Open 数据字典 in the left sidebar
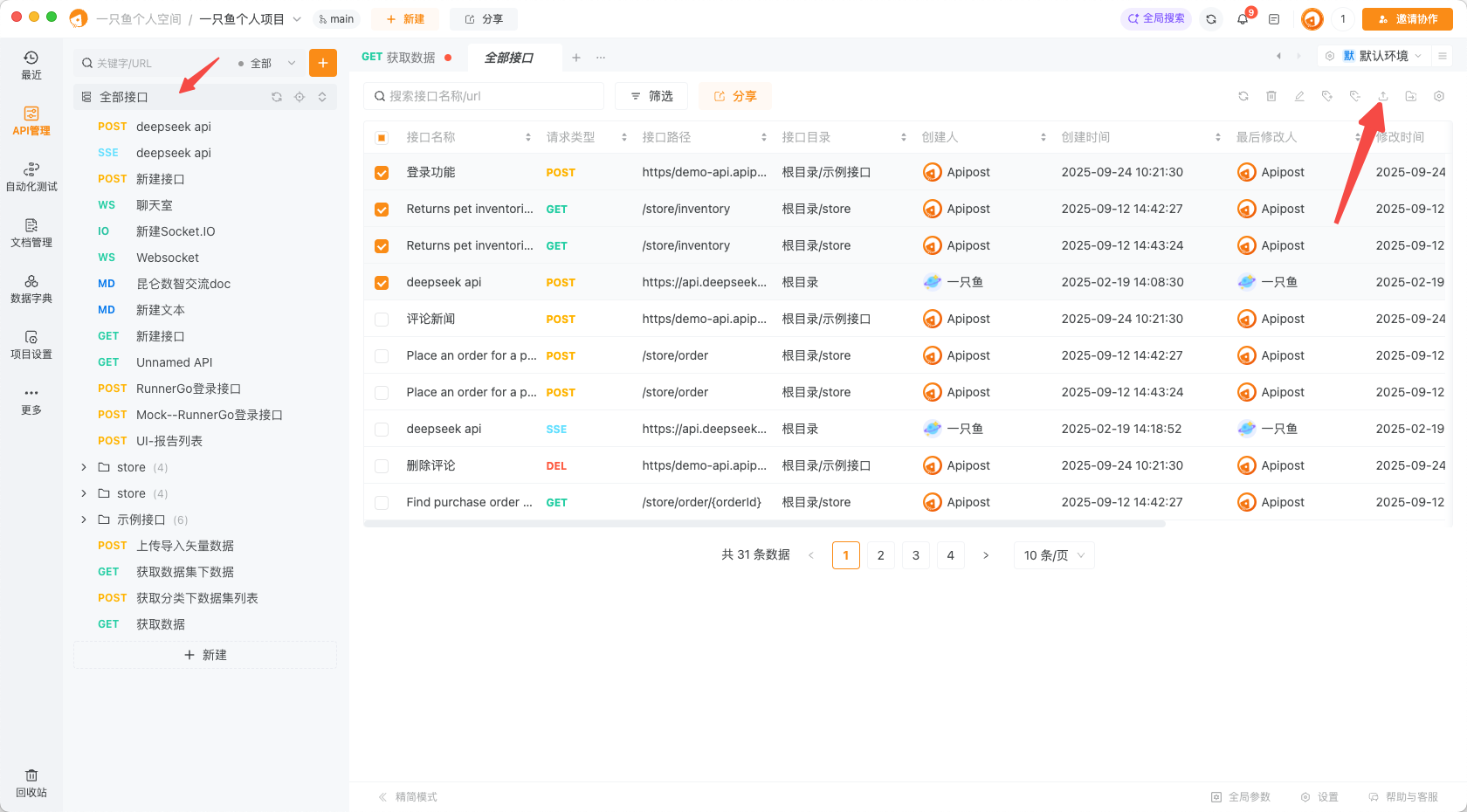The width and height of the screenshot is (1467, 812). tap(31, 288)
